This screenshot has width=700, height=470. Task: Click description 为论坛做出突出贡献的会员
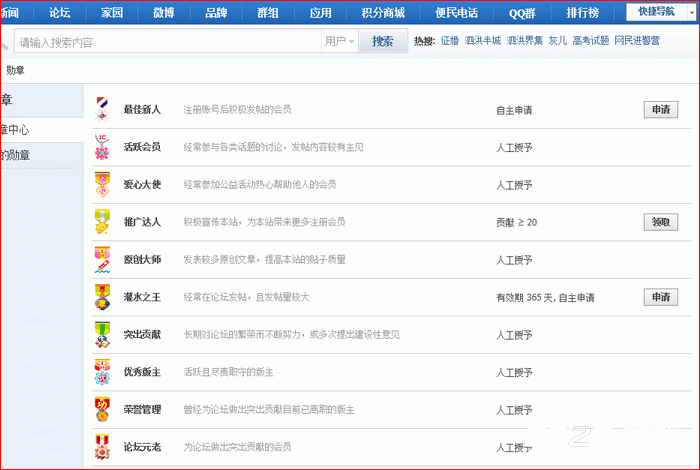tap(238, 447)
